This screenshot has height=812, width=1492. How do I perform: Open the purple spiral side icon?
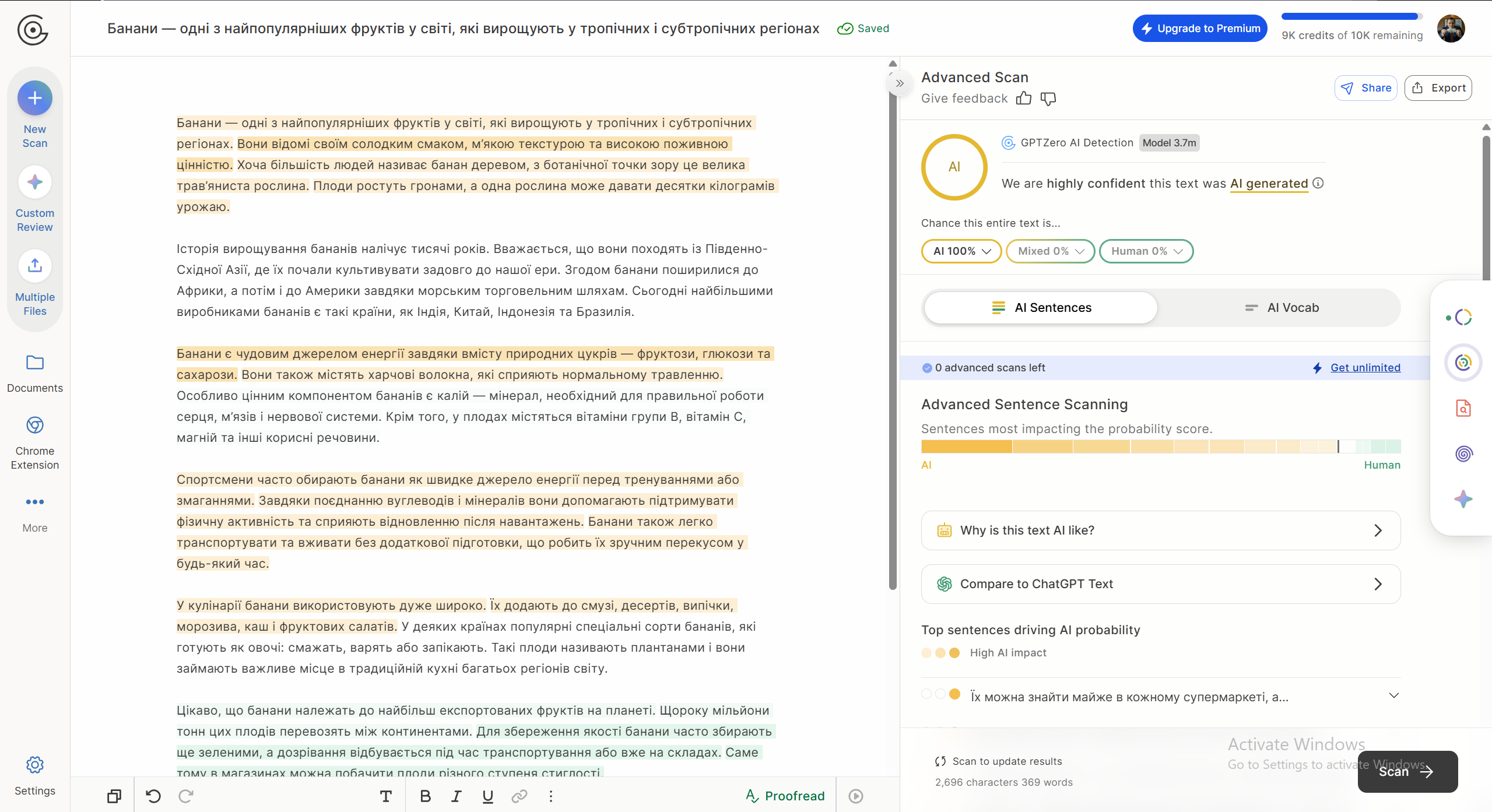pyautogui.click(x=1463, y=454)
